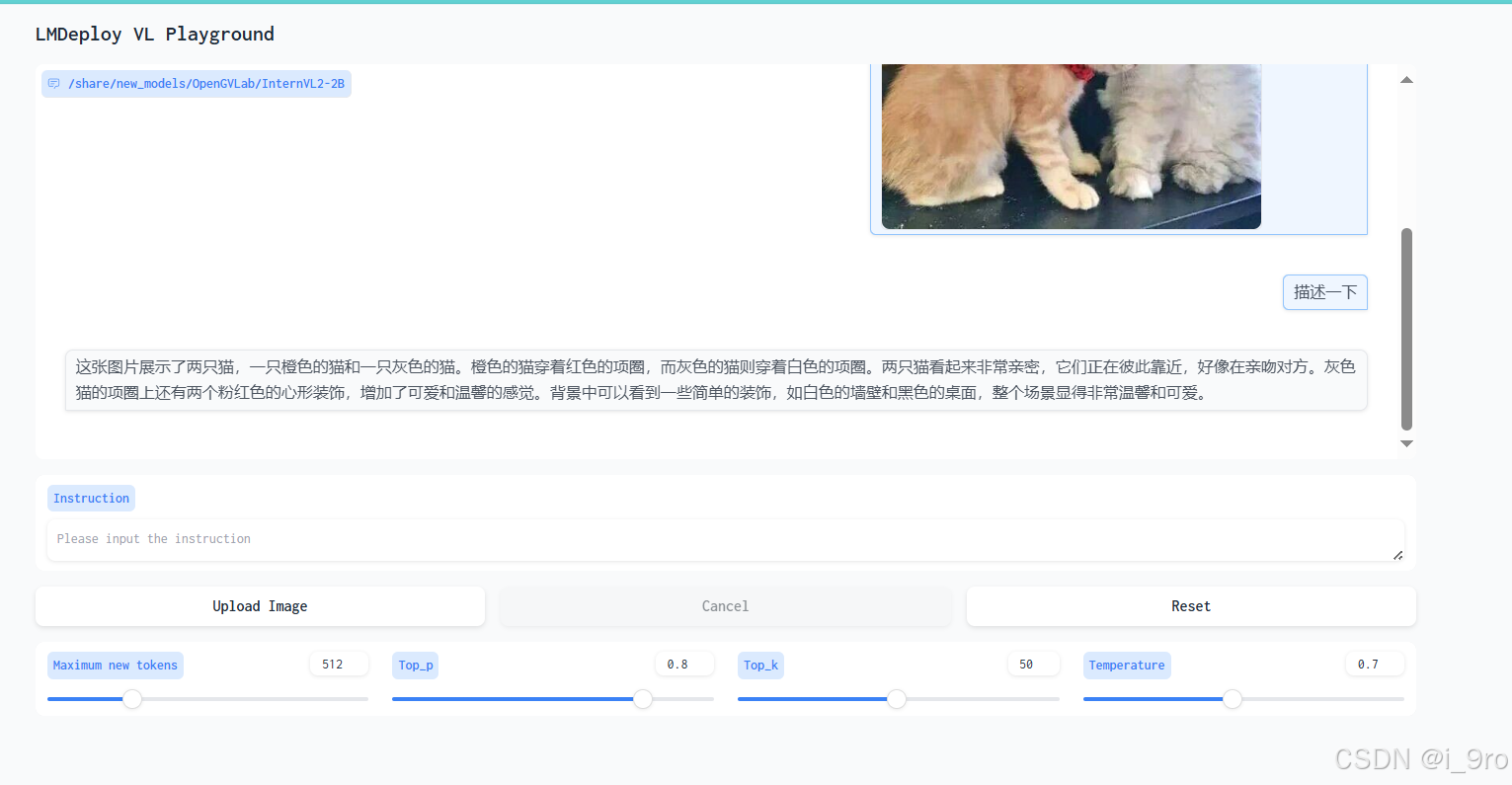Screen dimensions: 1512x785
Task: Click the Top_p label
Action: [x=416, y=666]
